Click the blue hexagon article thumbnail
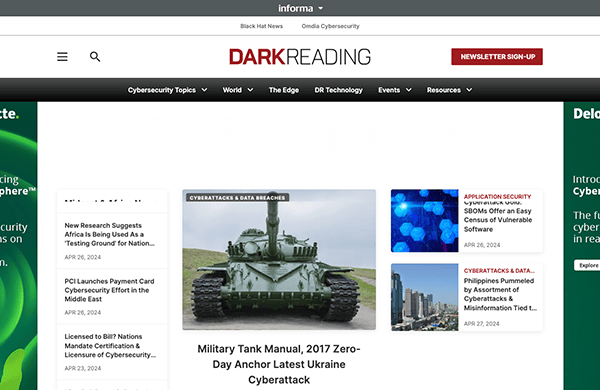The image size is (600, 390). [424, 221]
